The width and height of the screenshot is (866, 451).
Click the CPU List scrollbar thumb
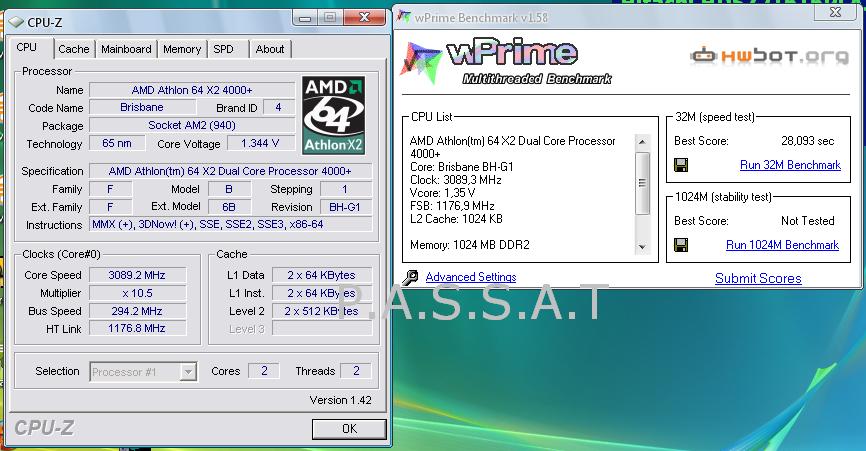[642, 183]
